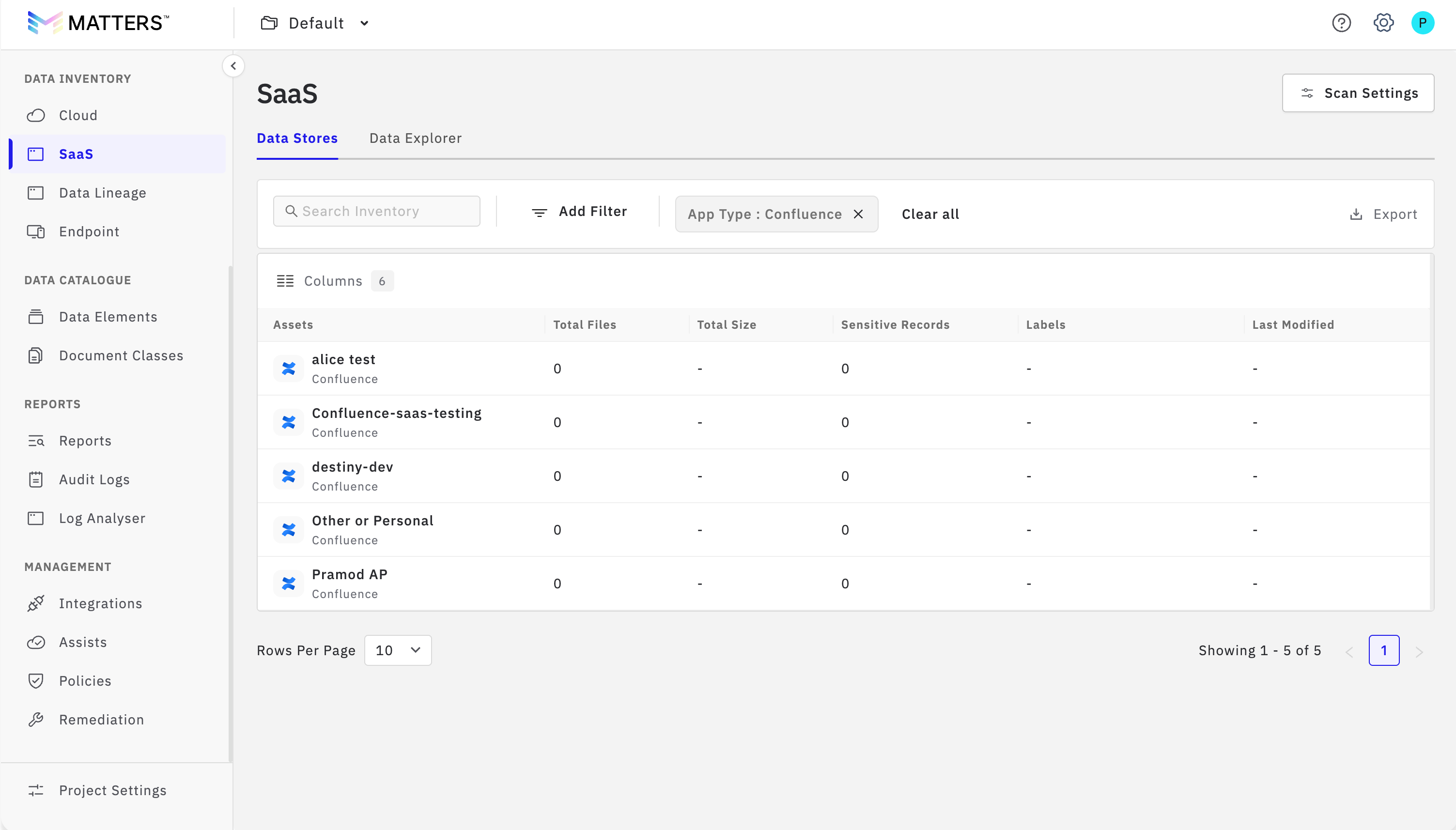The width and height of the screenshot is (1456, 830).
Task: Click in the Search Inventory field
Action: (x=377, y=212)
